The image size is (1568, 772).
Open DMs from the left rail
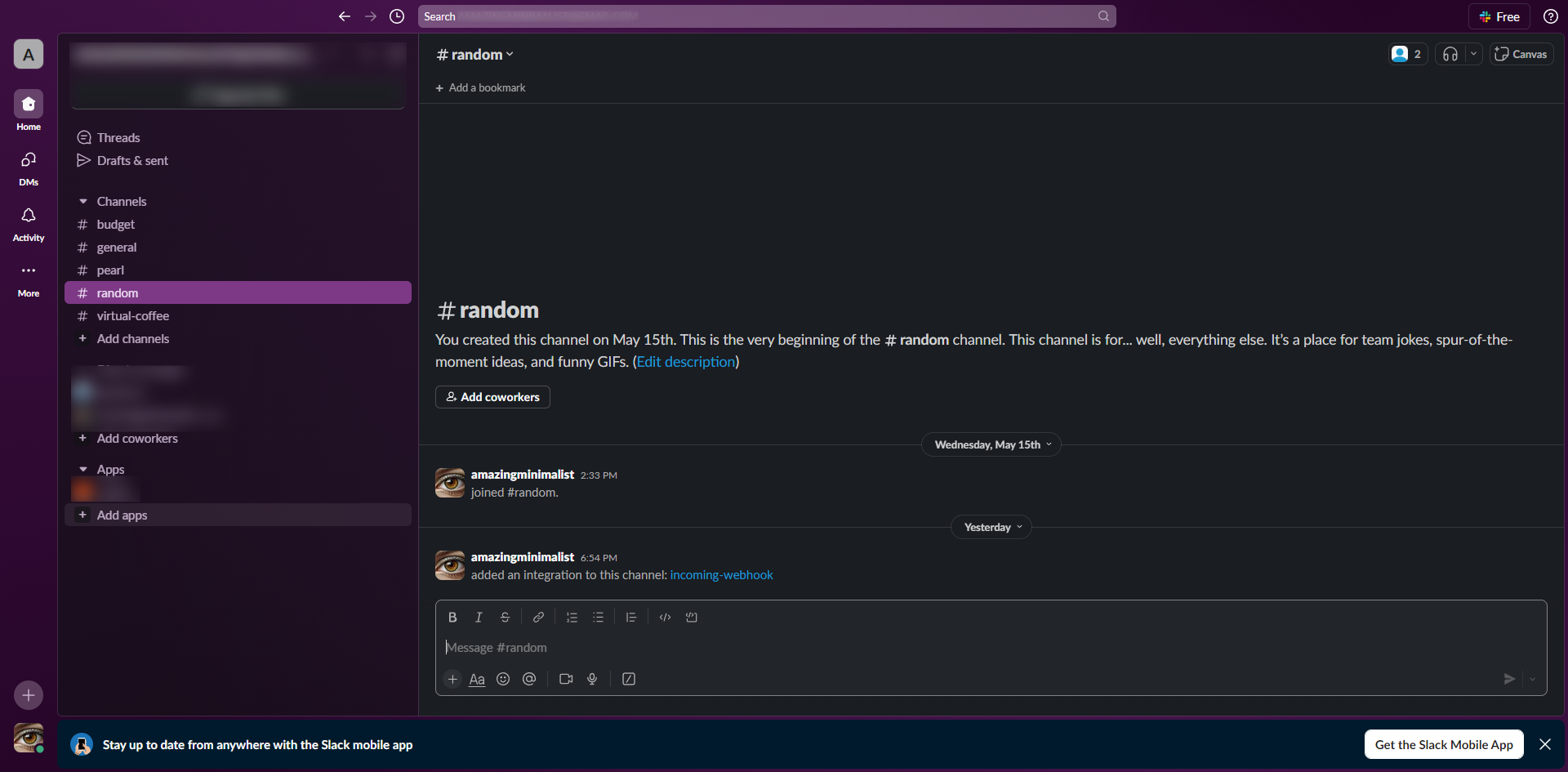click(29, 167)
